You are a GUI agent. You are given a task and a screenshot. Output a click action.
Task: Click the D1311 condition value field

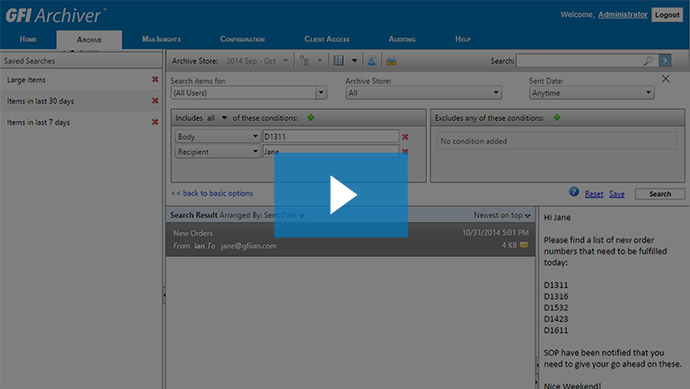pos(331,136)
